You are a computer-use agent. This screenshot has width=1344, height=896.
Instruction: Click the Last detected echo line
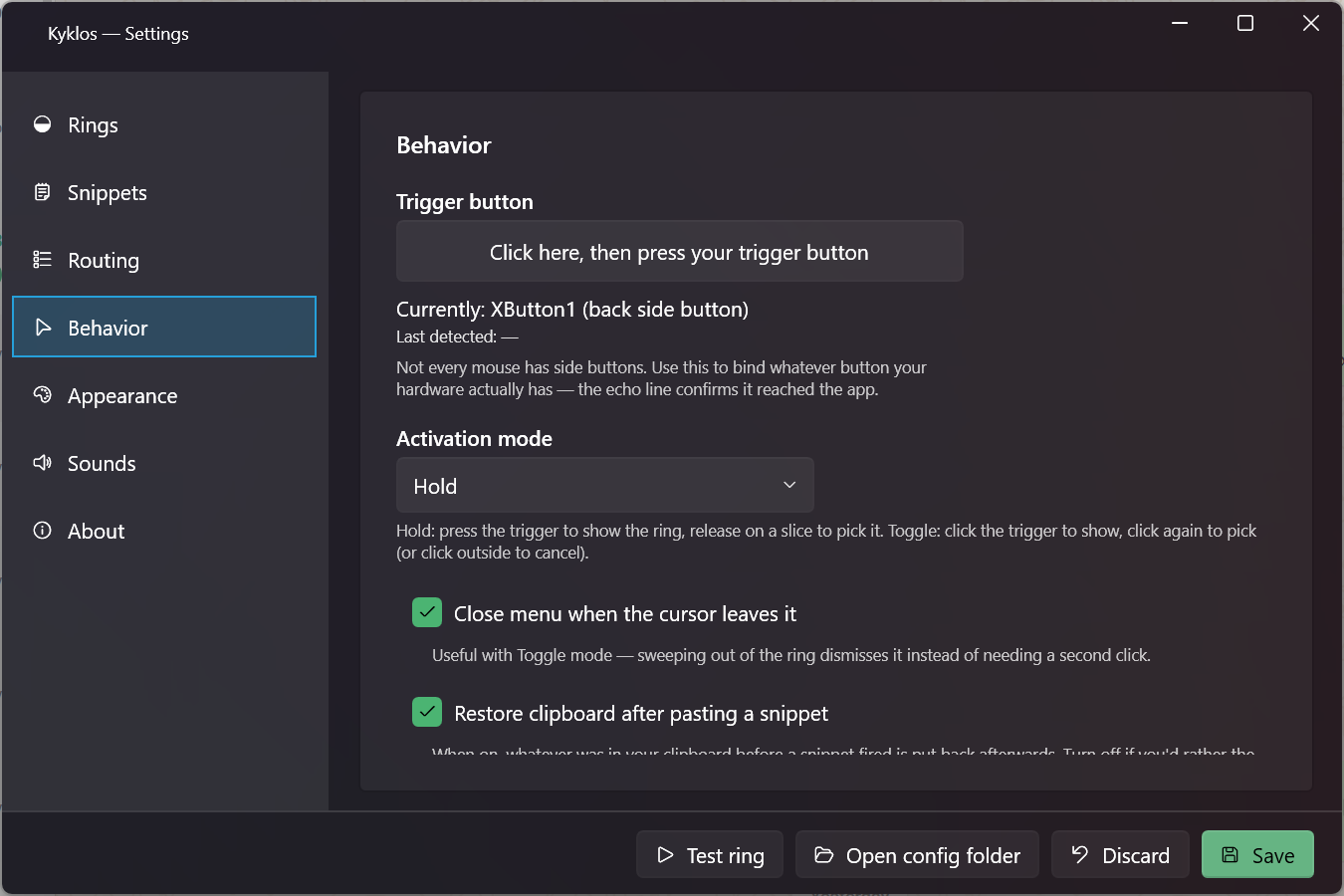point(457,336)
